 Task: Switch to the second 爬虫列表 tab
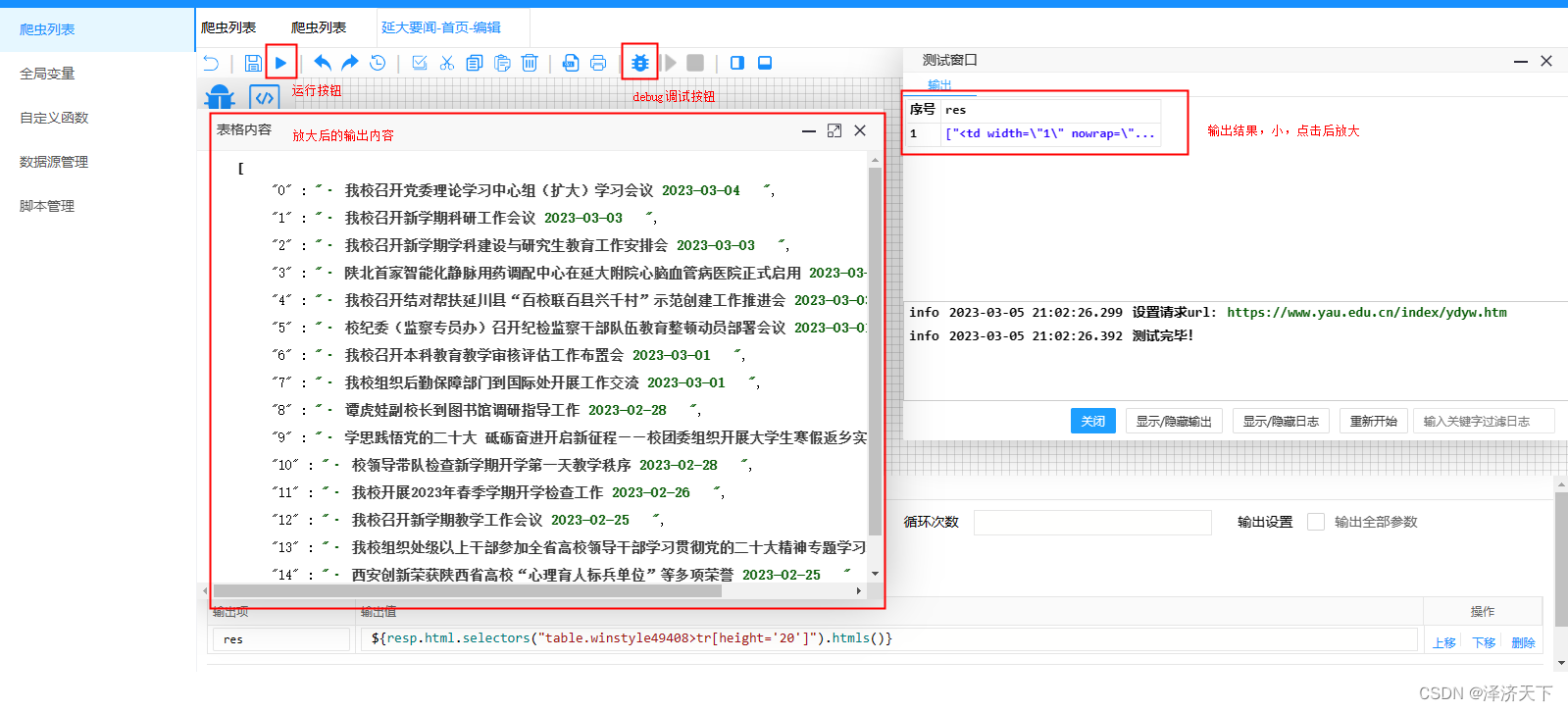click(x=320, y=27)
